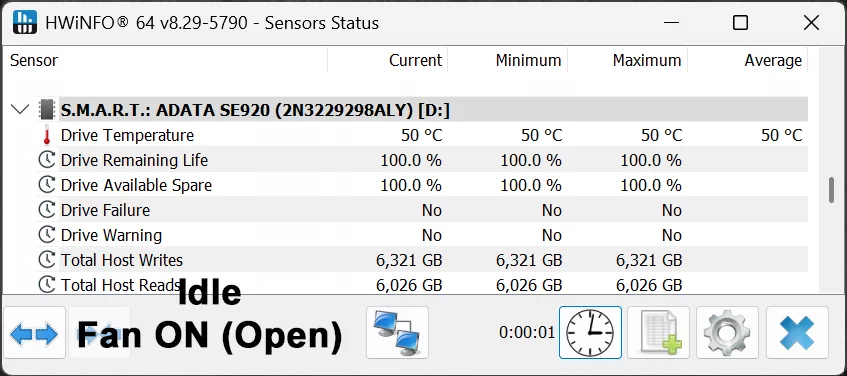This screenshot has height=376, width=847.
Task: Click the Total Host Writes clock icon
Action: (47, 260)
